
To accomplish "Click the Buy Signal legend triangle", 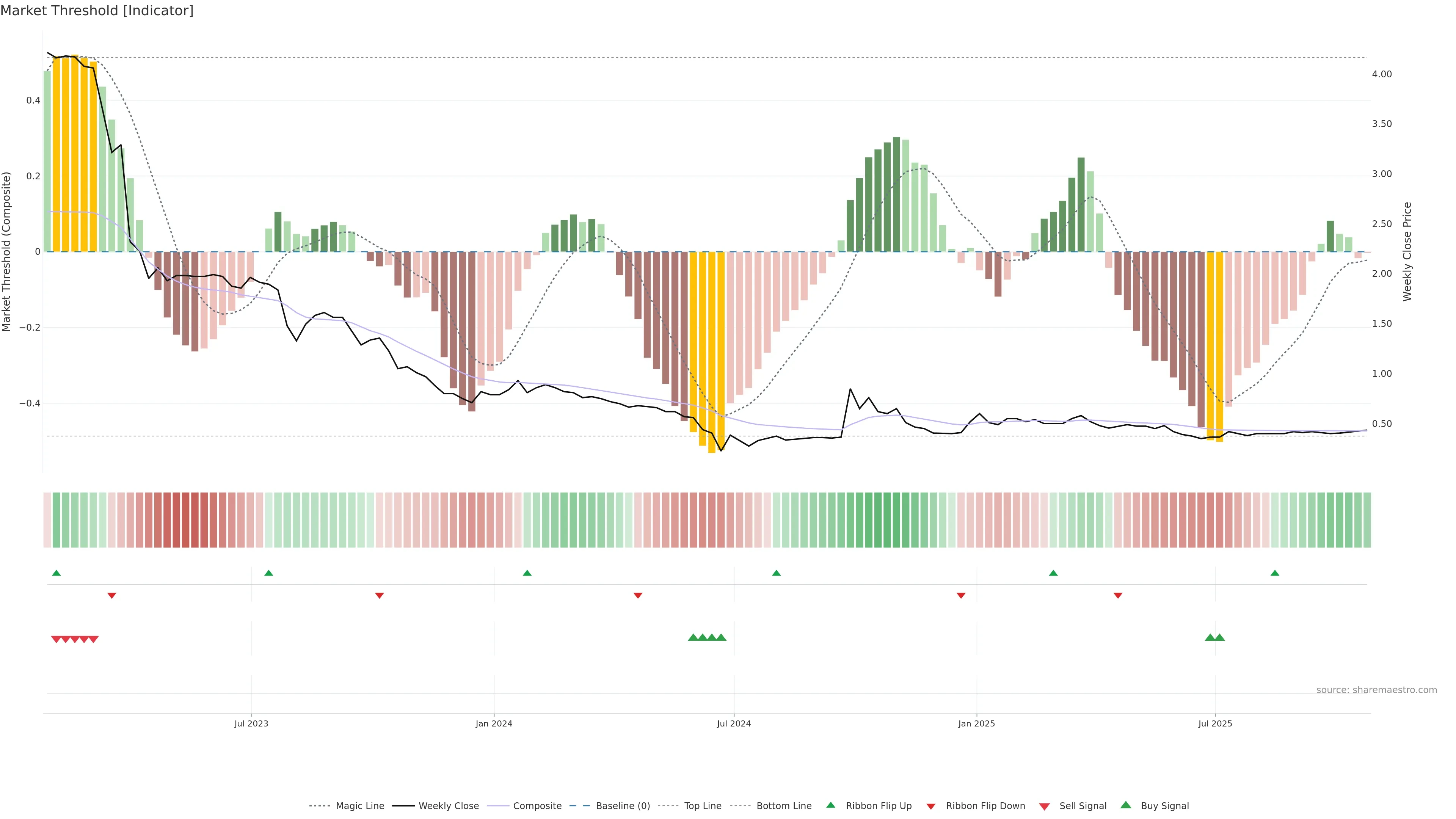I will pyautogui.click(x=1126, y=805).
